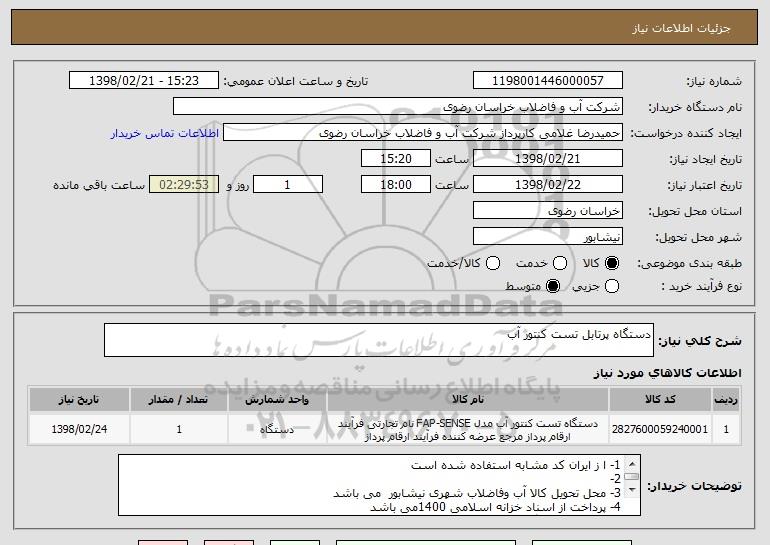Click buyer note line 1 about Iran code

click(x=516, y=465)
